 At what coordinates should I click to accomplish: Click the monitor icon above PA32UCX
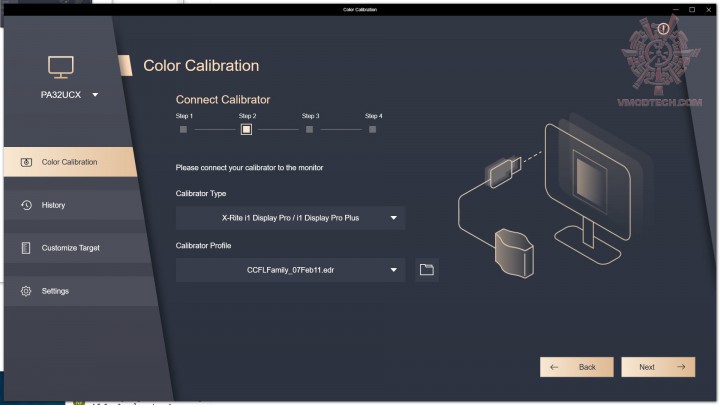61,67
